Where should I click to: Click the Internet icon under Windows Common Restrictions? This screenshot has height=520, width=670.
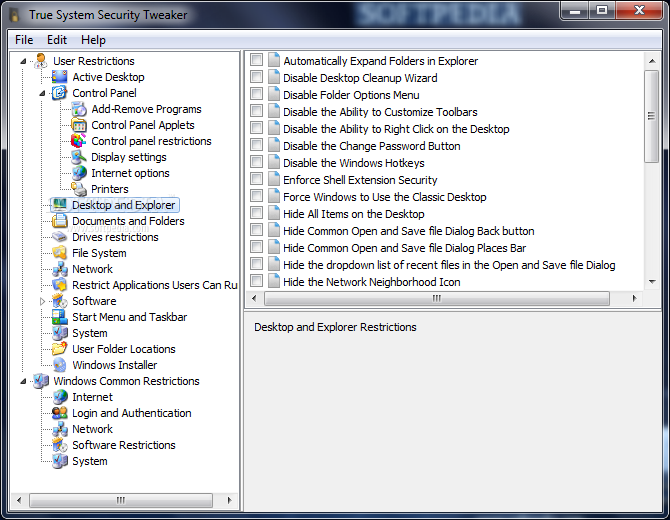pyautogui.click(x=59, y=397)
